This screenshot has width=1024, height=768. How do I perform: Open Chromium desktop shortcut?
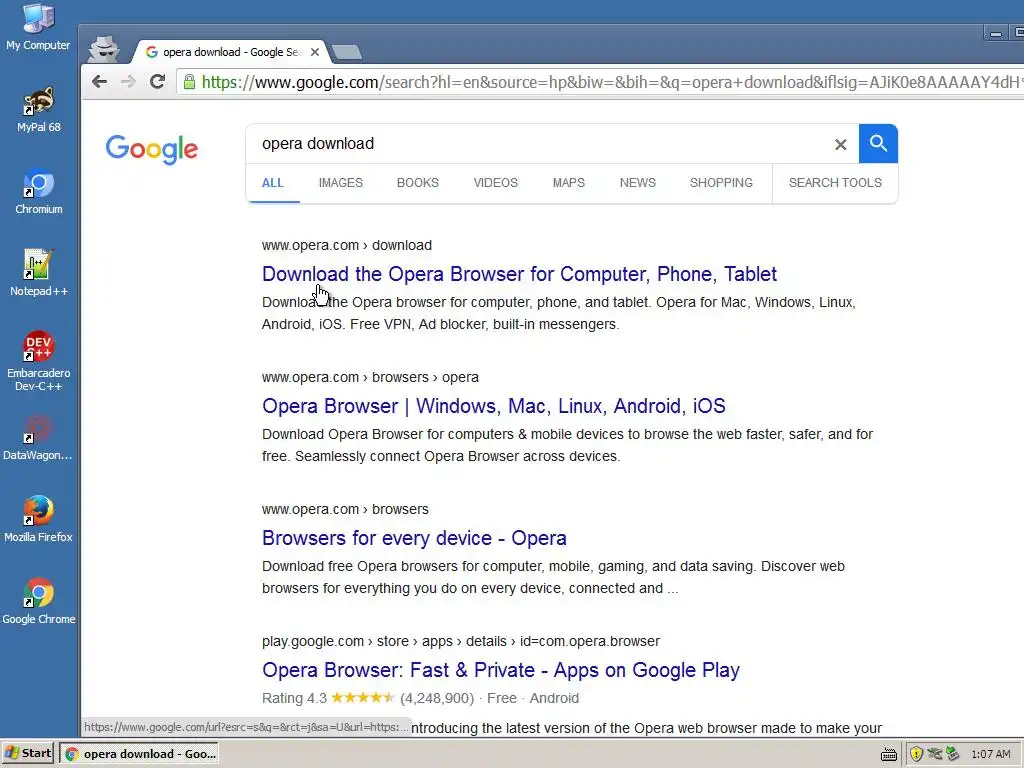(x=39, y=191)
